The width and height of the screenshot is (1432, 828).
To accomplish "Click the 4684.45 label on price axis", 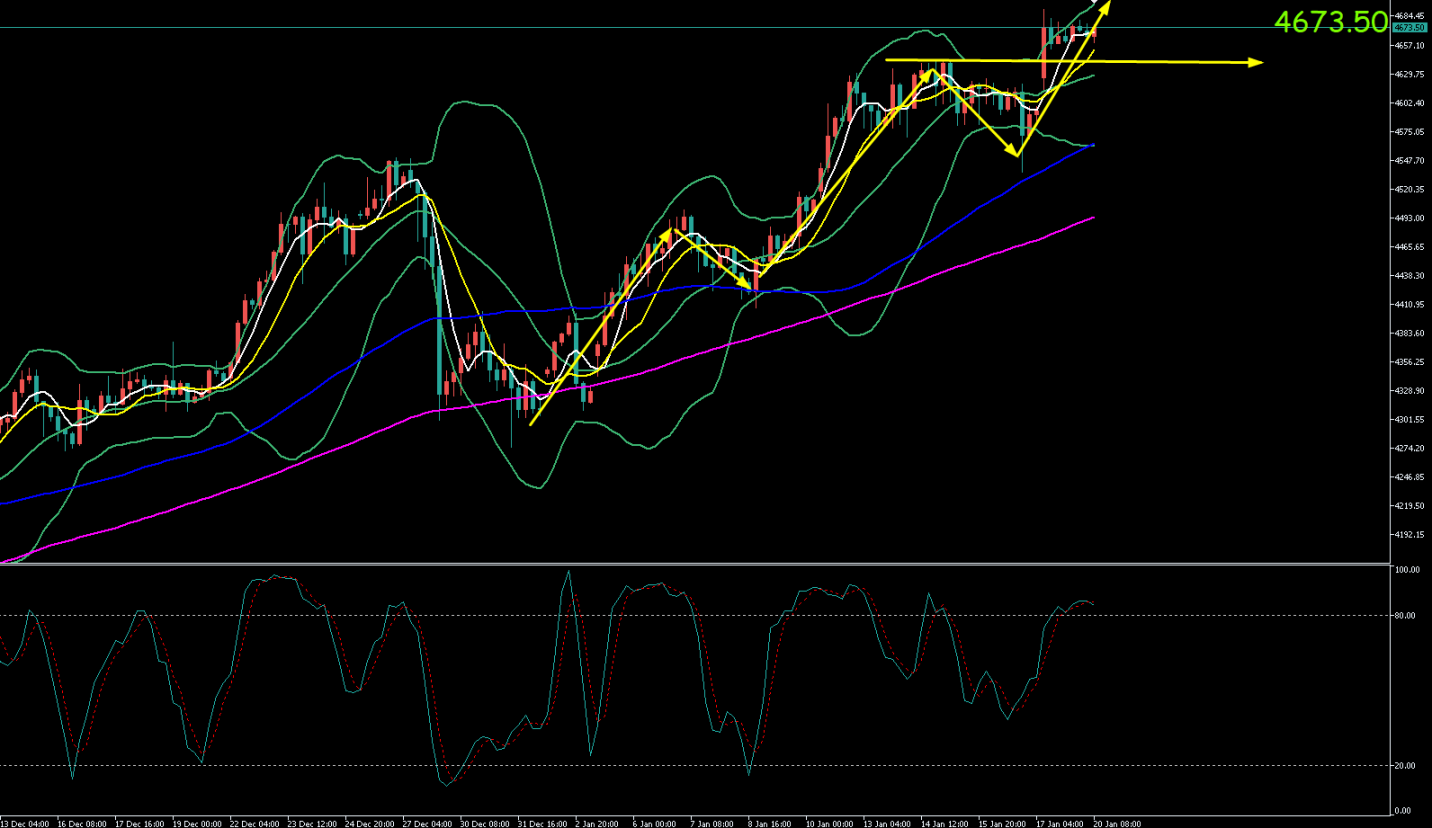I will coord(1411,16).
